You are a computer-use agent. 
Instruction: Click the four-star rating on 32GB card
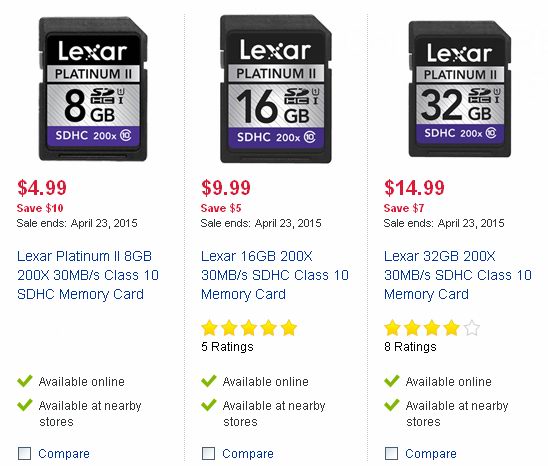(432, 328)
